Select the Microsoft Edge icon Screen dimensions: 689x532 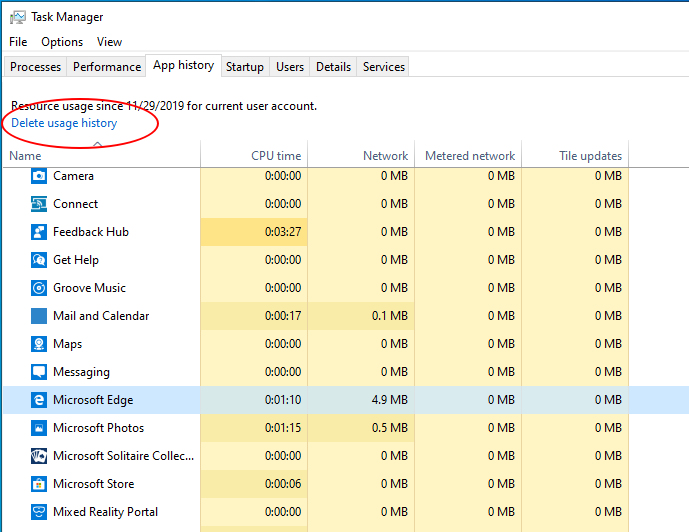(39, 400)
